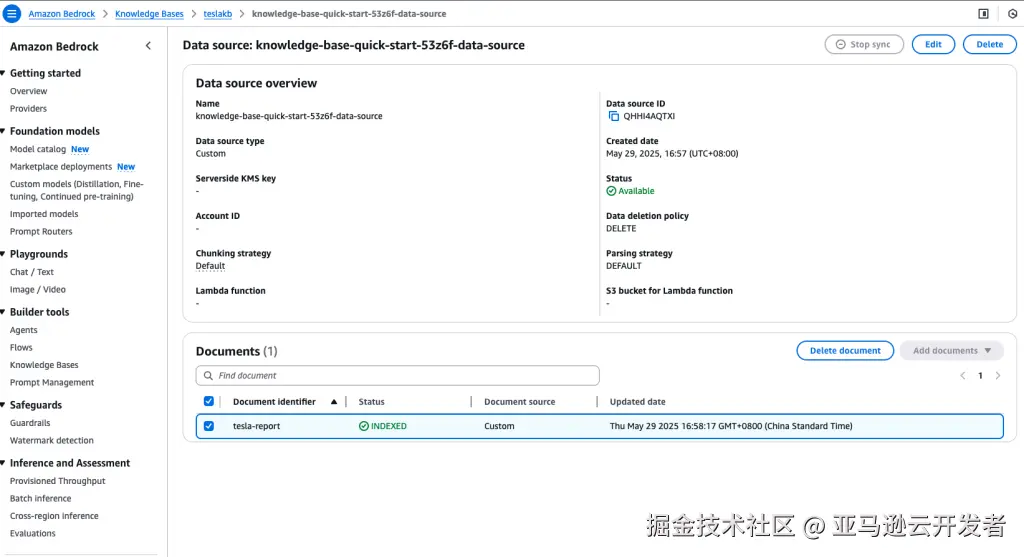Open Custom models in the sidebar
1024x557 pixels.
pyautogui.click(x=76, y=190)
